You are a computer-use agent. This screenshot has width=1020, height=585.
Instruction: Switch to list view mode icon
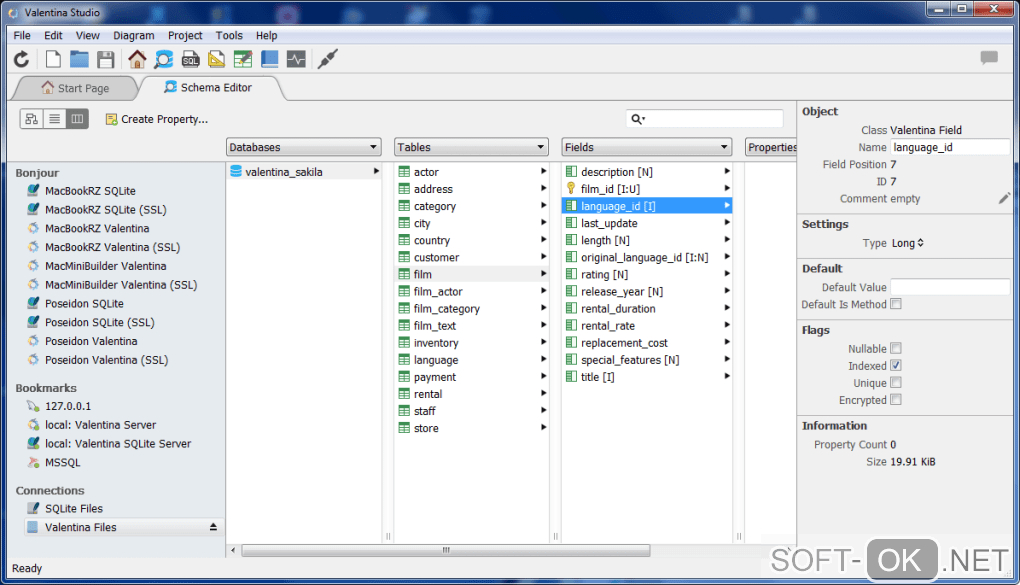tap(55, 119)
